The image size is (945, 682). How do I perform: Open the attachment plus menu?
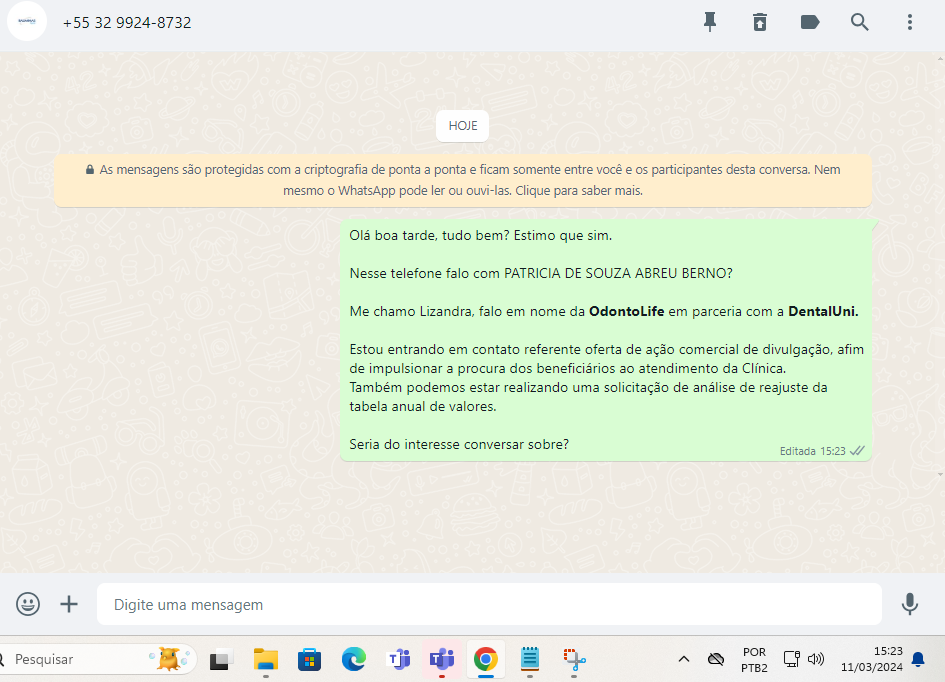pyautogui.click(x=69, y=604)
